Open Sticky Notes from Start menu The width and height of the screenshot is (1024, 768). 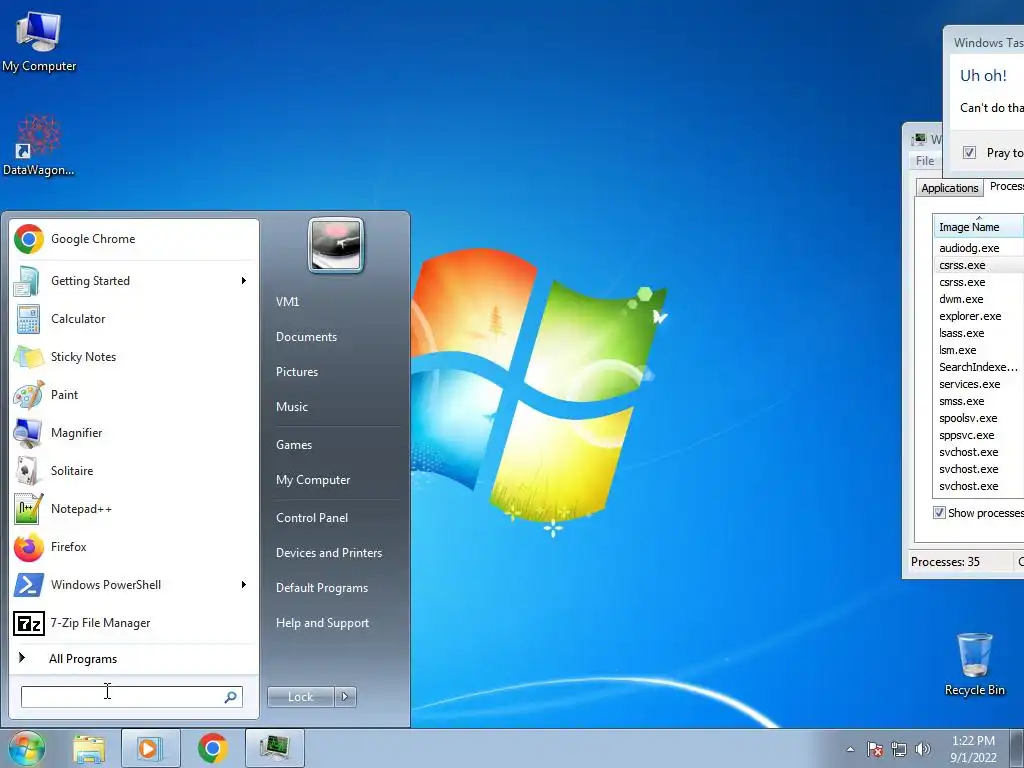[135, 357]
